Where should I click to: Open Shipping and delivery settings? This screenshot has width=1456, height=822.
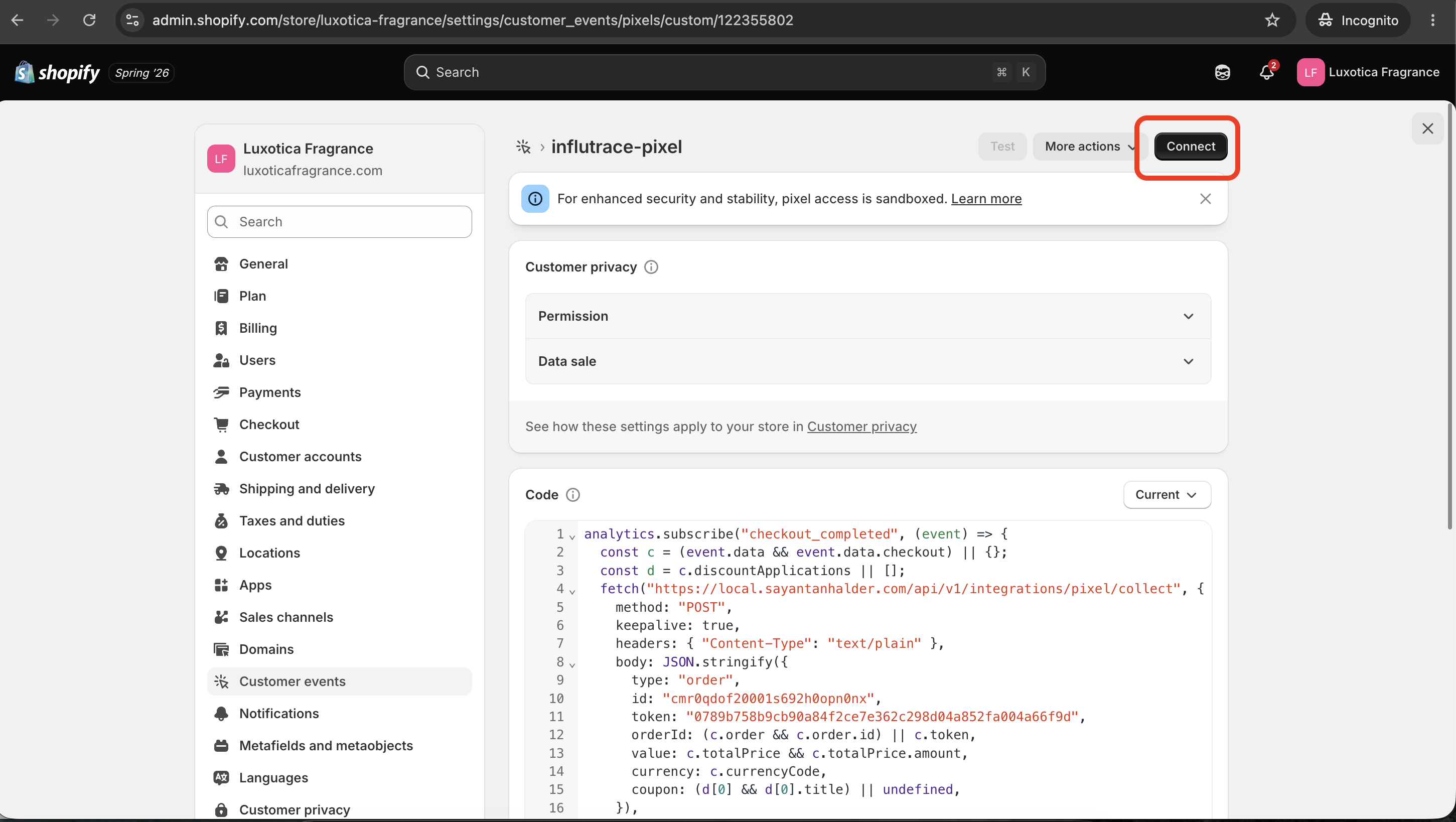point(339,488)
